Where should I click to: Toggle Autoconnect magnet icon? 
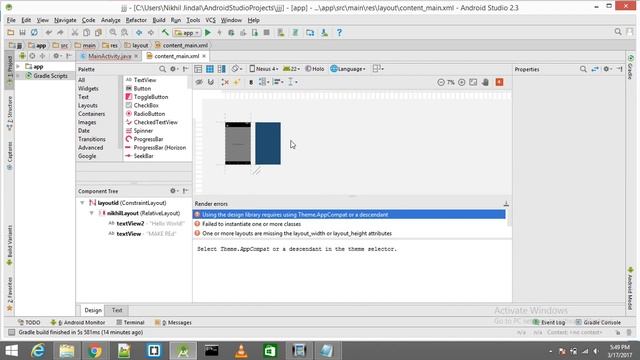click(x=211, y=82)
